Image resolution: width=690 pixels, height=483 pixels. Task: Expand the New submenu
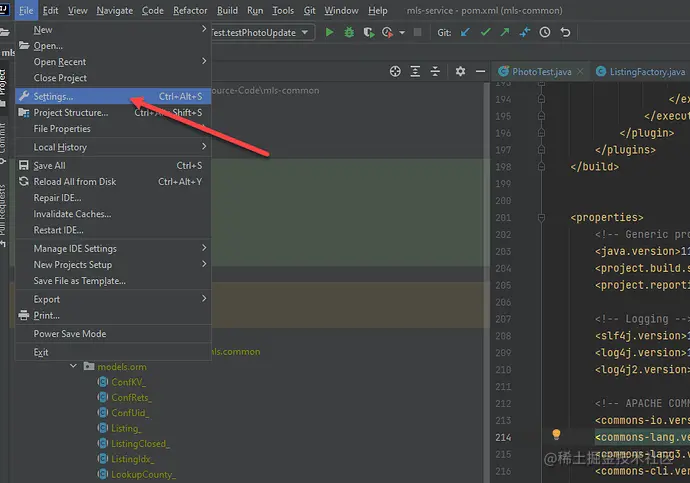(x=114, y=29)
